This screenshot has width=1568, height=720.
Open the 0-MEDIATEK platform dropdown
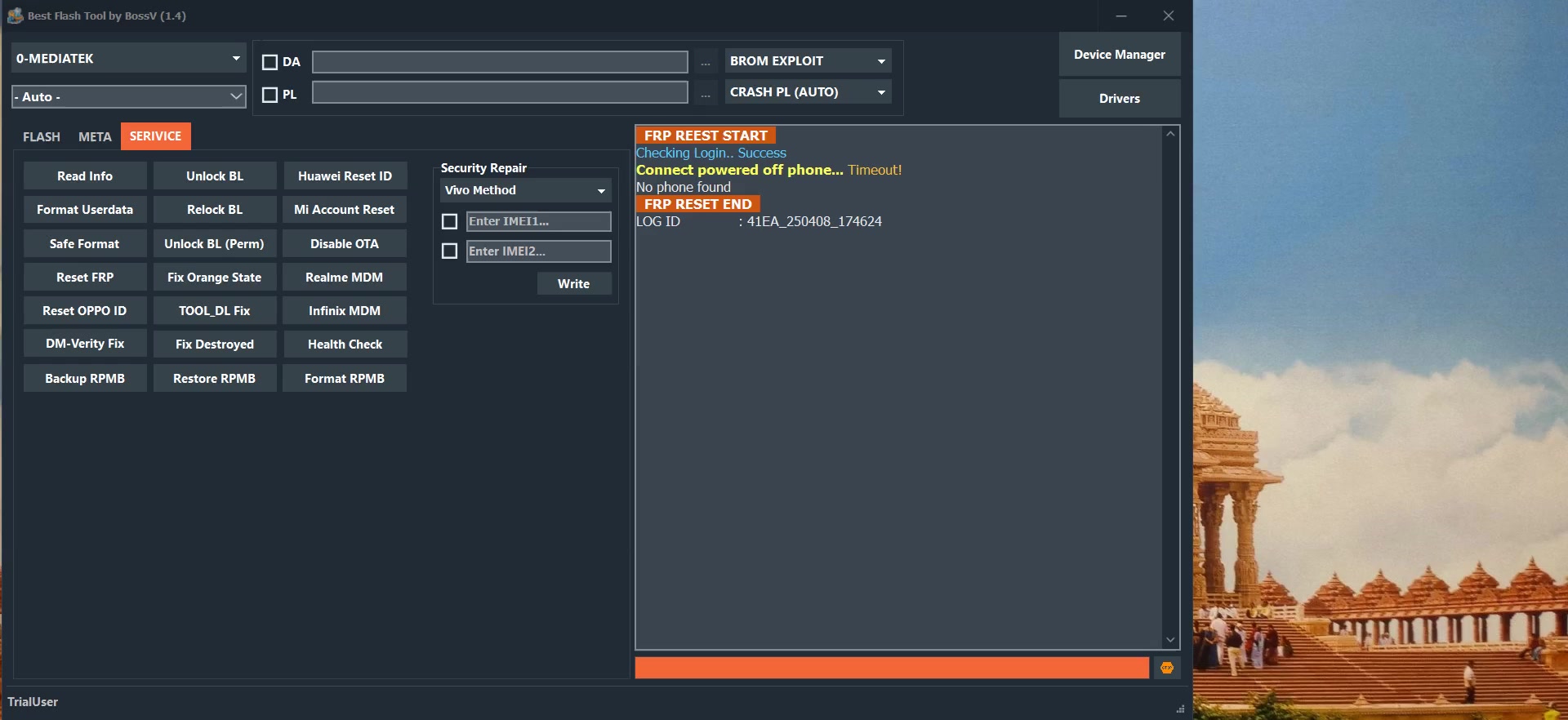pyautogui.click(x=129, y=59)
